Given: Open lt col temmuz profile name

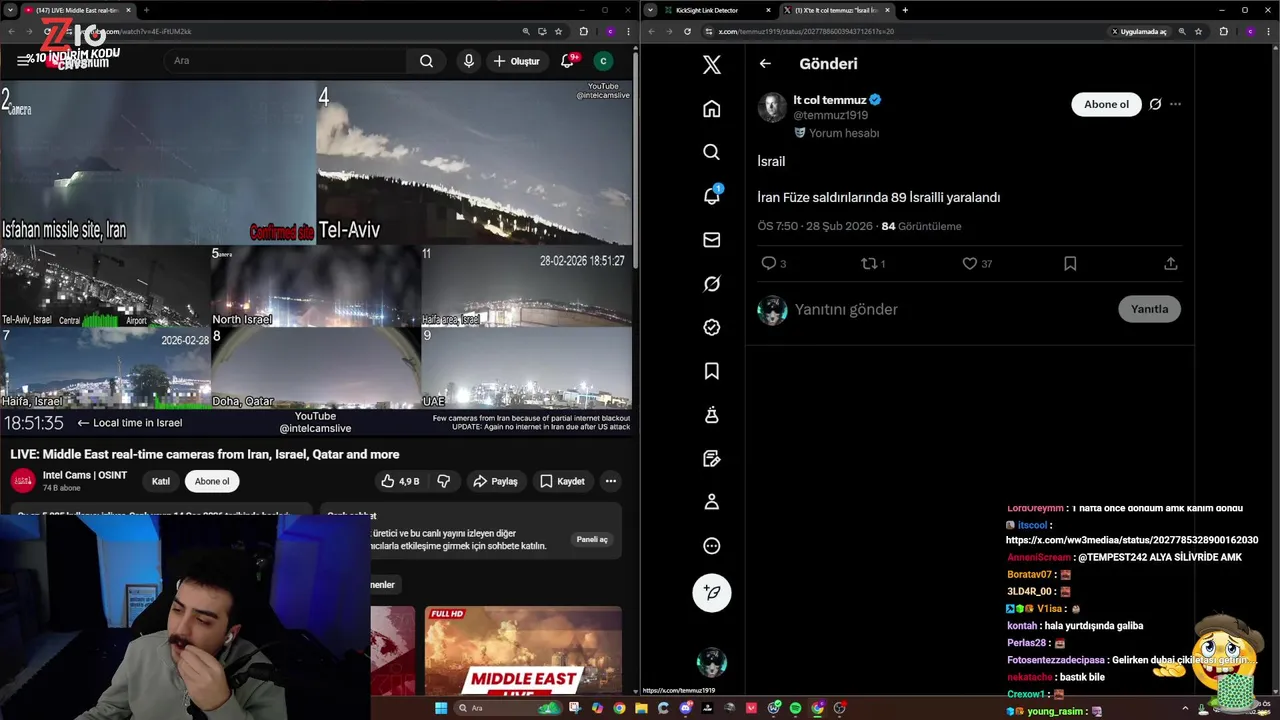Looking at the screenshot, I should tap(829, 100).
